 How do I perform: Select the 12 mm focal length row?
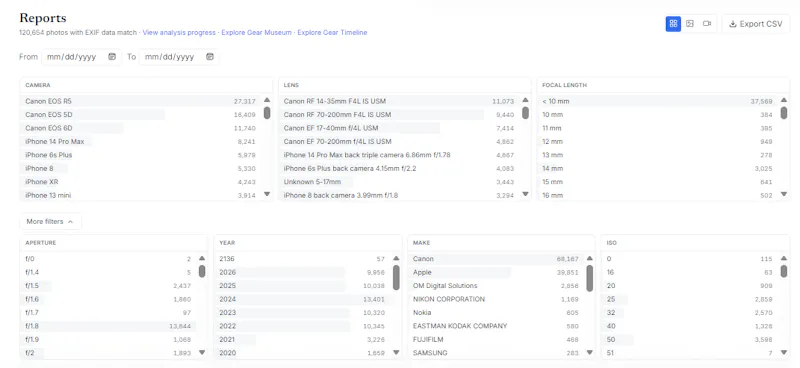pos(657,141)
